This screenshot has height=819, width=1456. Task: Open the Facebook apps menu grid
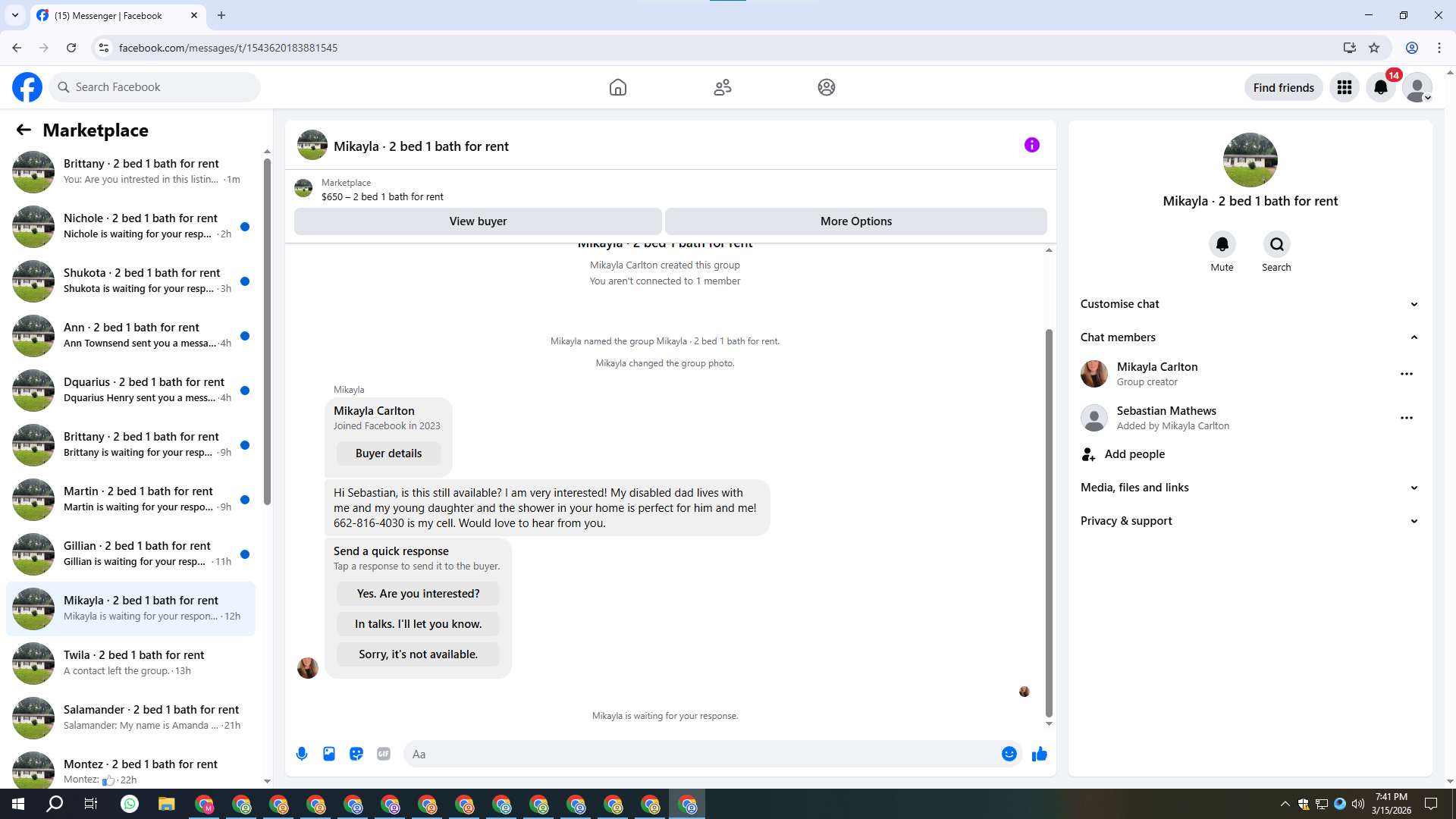click(x=1345, y=87)
